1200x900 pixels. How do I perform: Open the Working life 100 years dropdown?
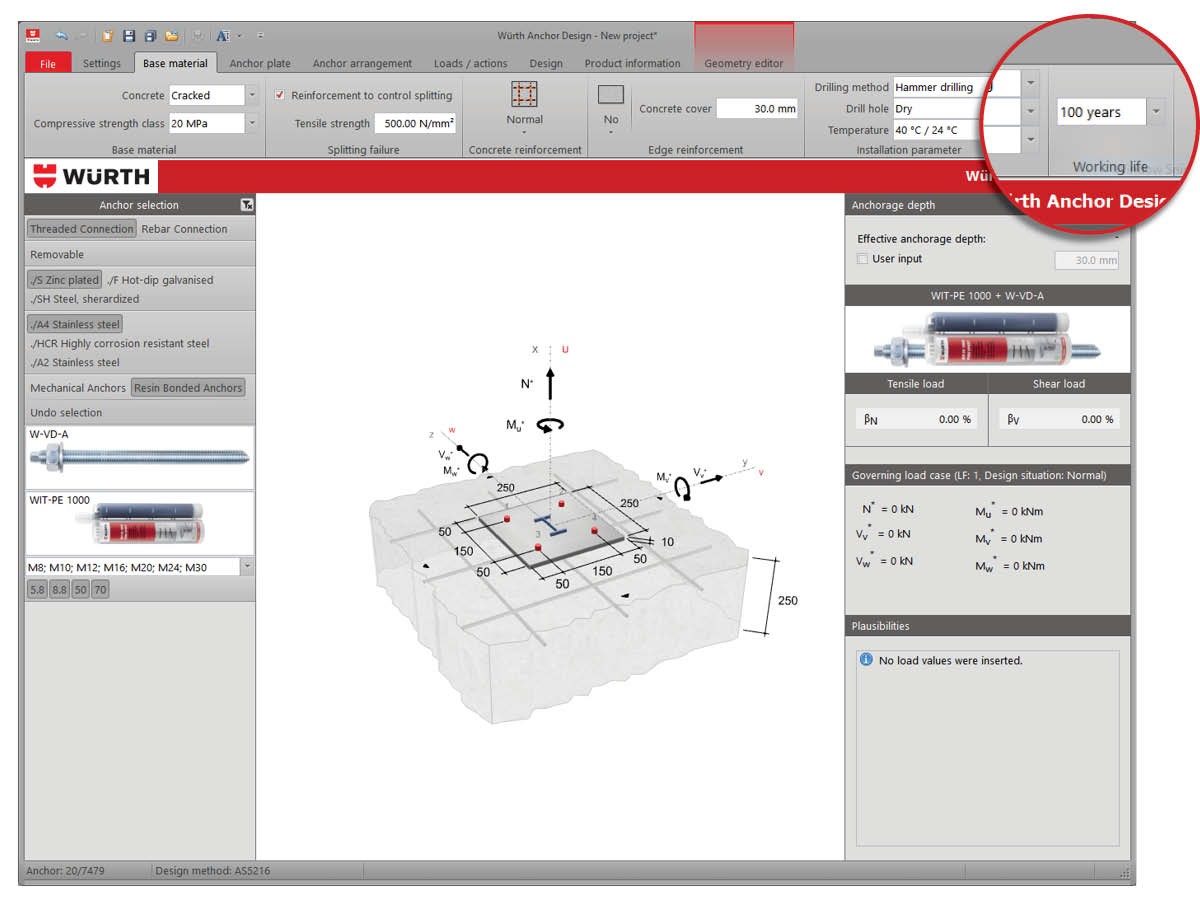pyautogui.click(x=1157, y=112)
